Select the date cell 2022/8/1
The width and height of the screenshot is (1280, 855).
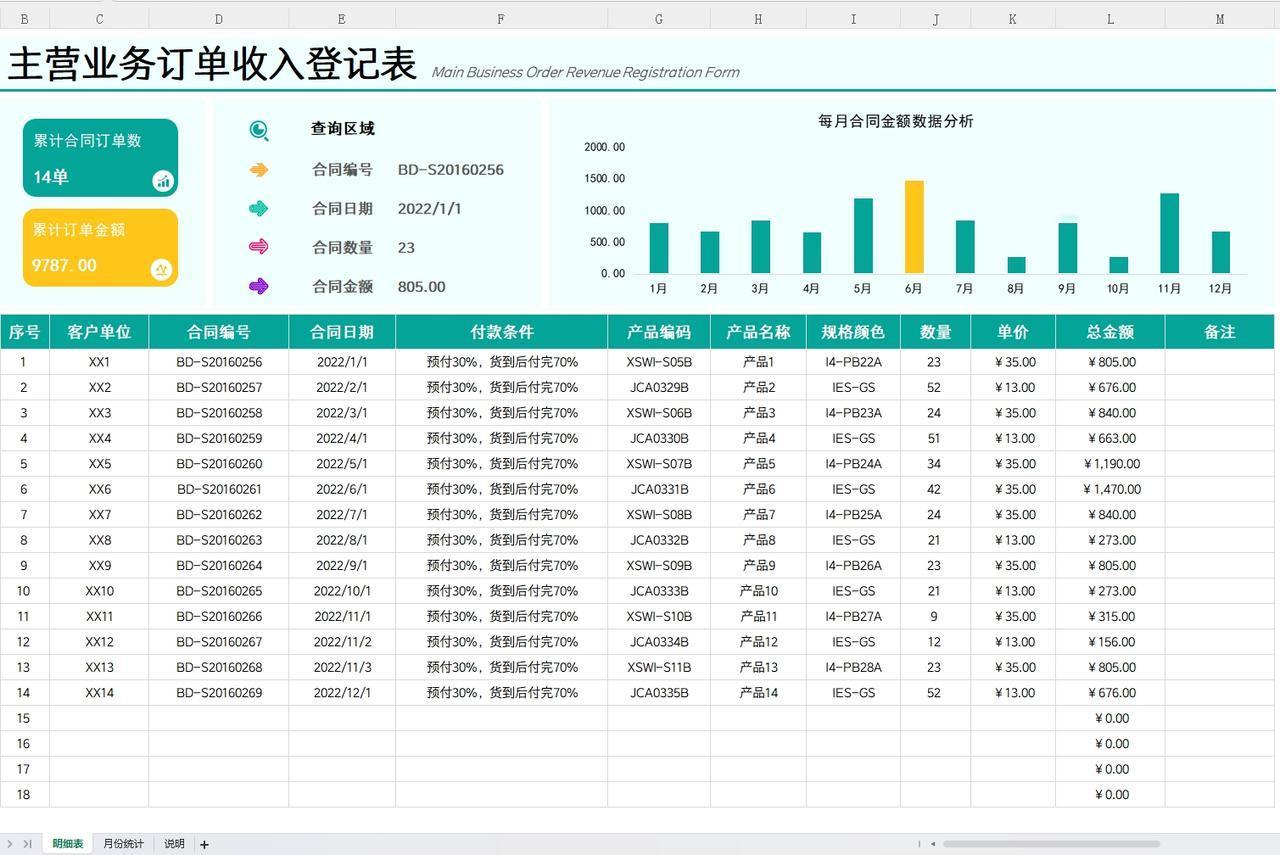342,540
